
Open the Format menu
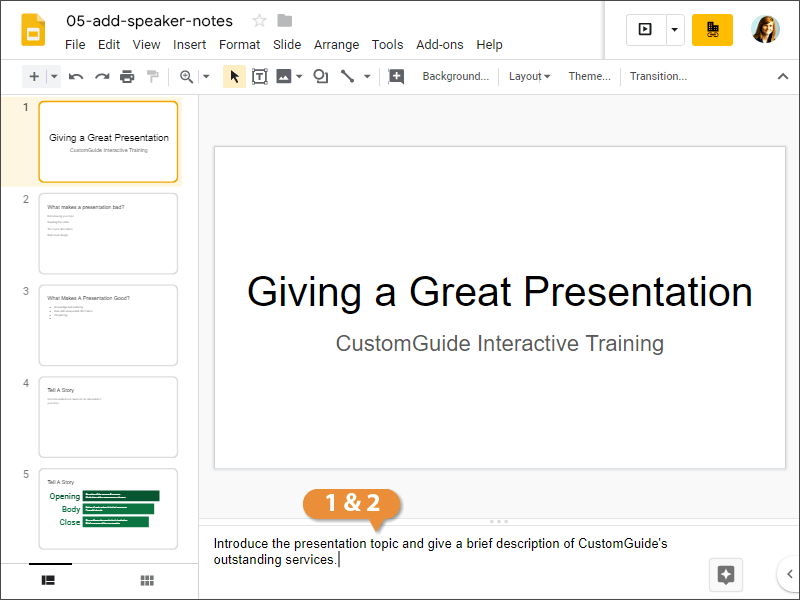(239, 44)
